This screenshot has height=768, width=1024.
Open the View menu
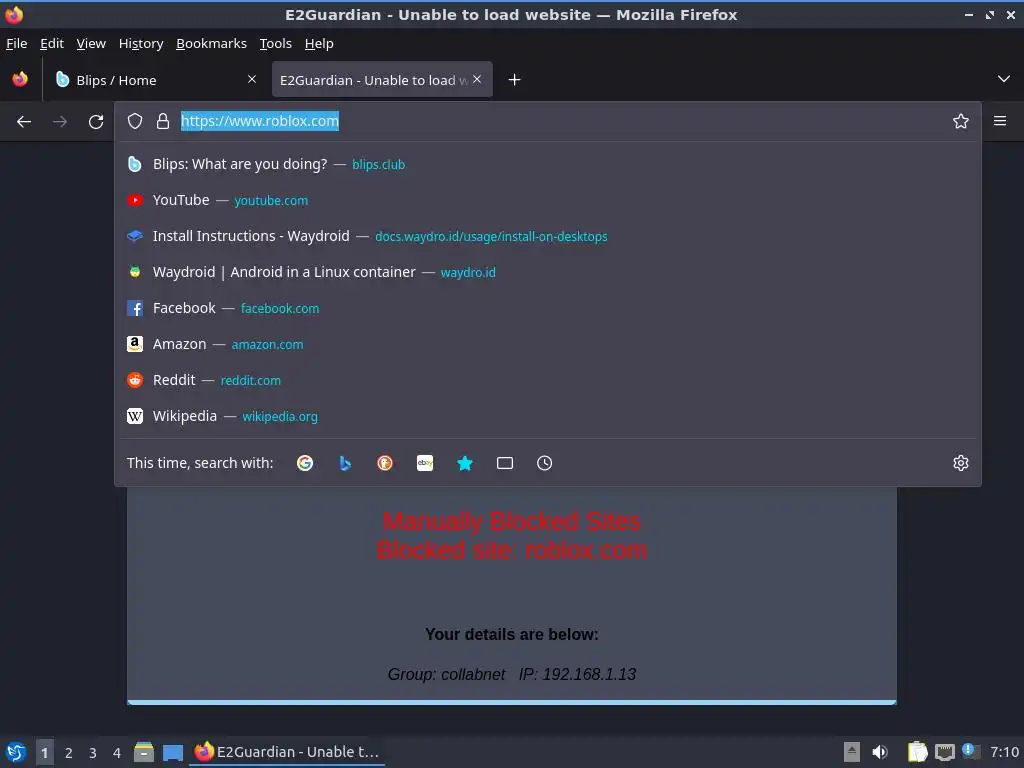click(91, 43)
